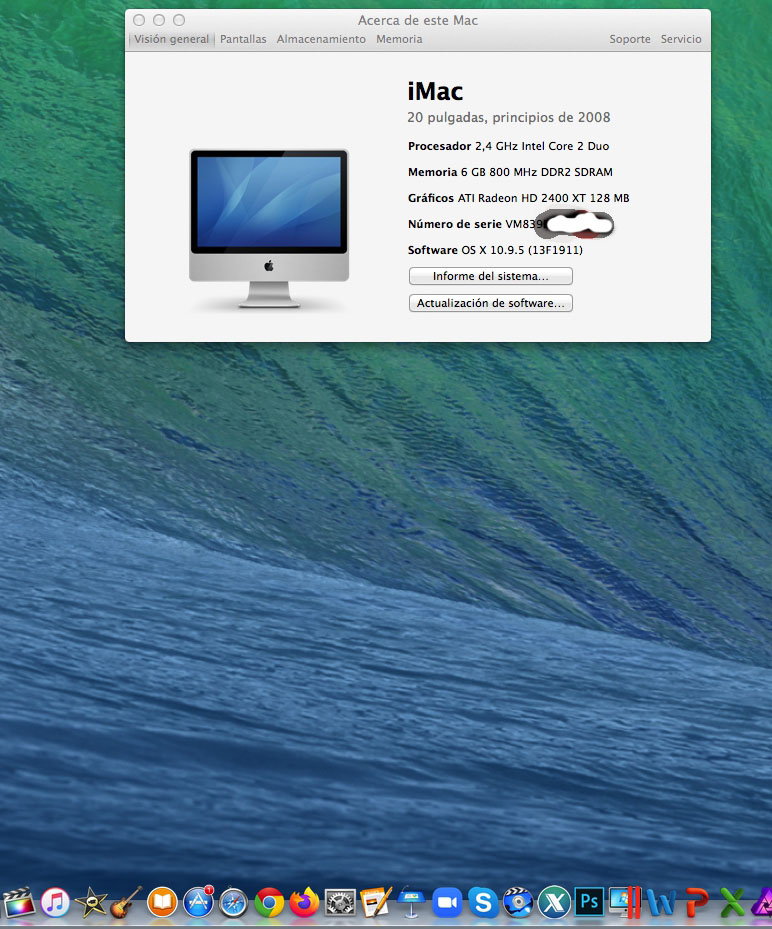The width and height of the screenshot is (772, 929).
Task: Open Google Chrome from the dock
Action: click(x=269, y=903)
